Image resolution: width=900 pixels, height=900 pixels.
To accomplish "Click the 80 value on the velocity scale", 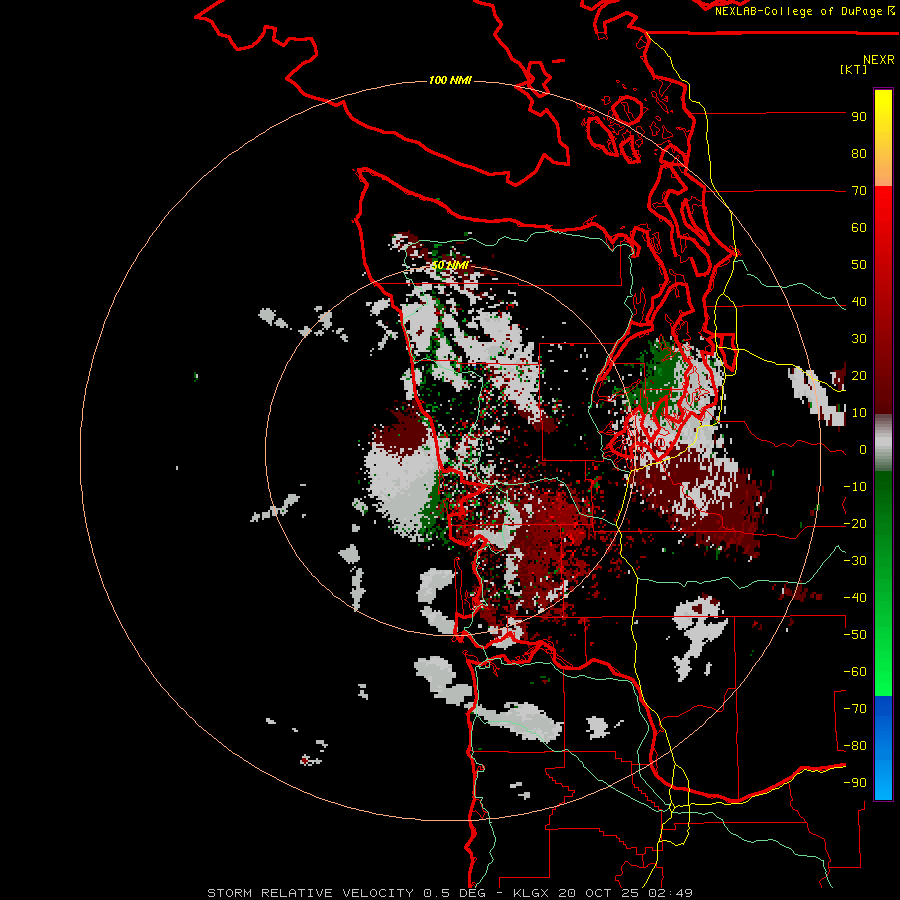I will [859, 154].
